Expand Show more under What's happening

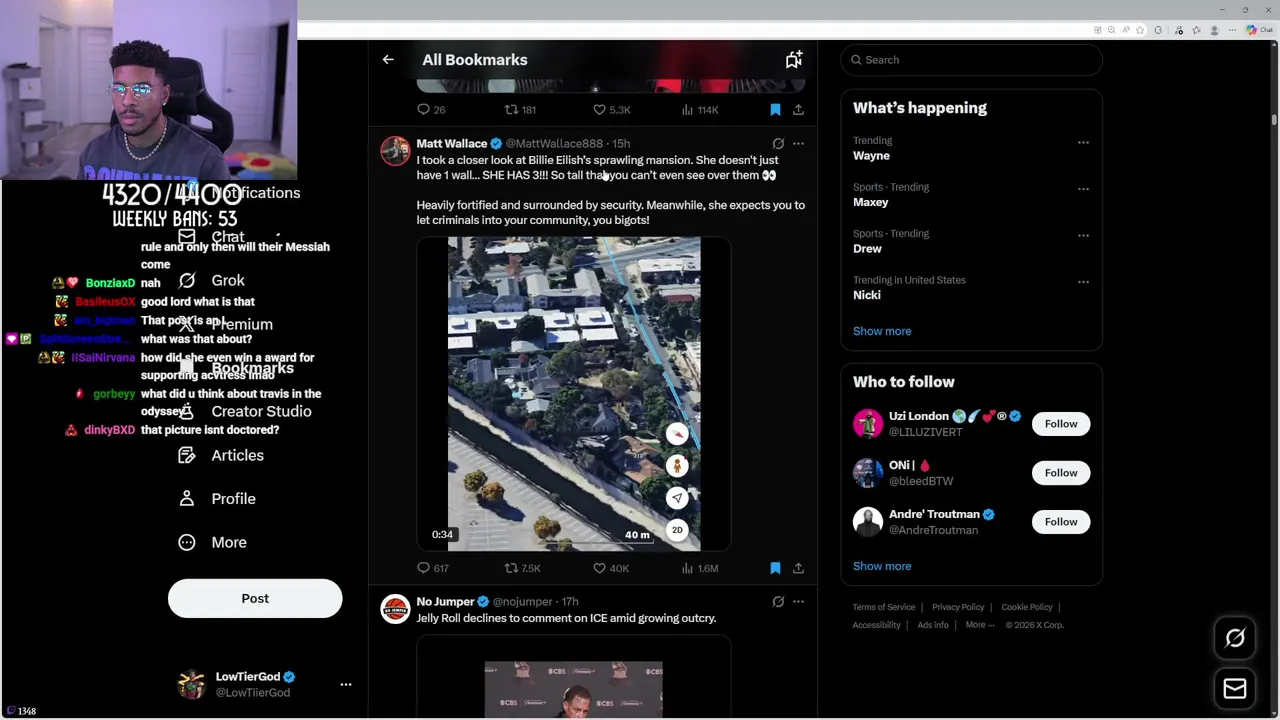click(882, 331)
